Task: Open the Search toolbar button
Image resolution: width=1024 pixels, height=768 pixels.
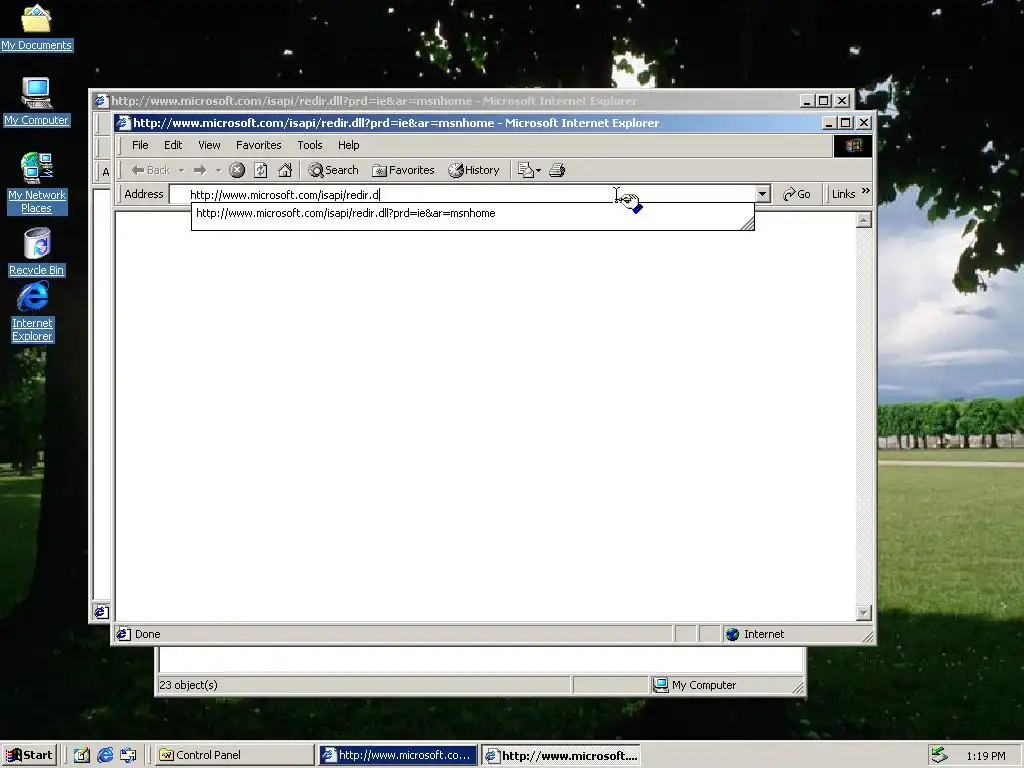Action: [x=333, y=170]
